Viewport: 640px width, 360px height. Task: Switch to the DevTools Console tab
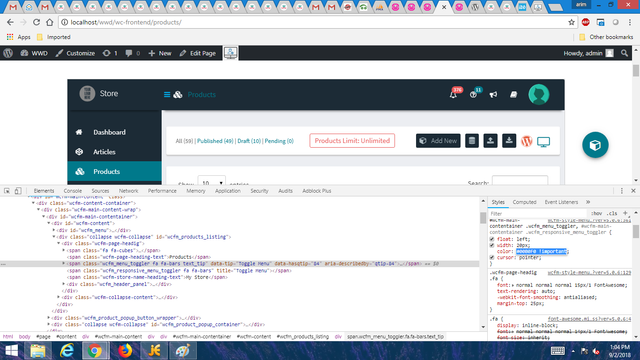coord(73,191)
